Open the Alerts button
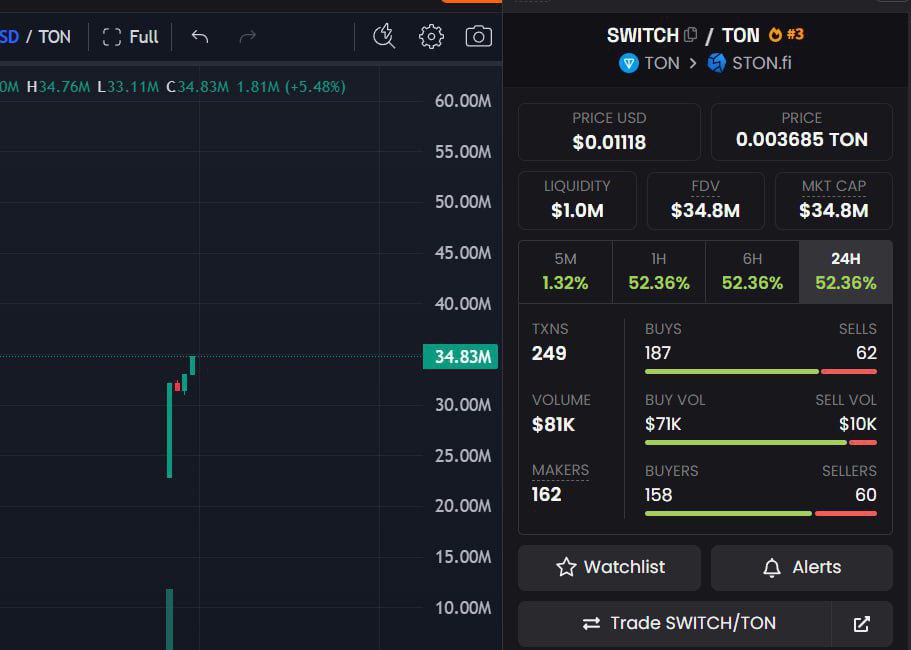This screenshot has height=650, width=911. tap(802, 567)
